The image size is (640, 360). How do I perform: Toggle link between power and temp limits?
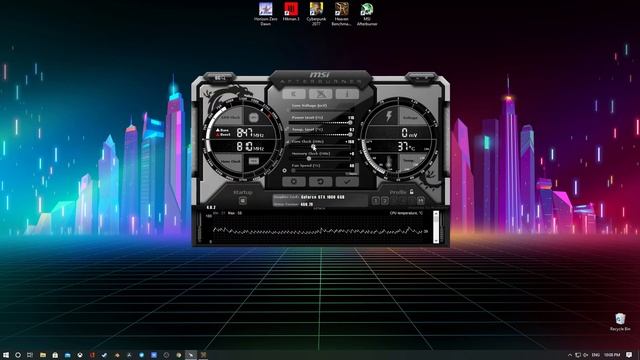pyautogui.click(x=287, y=129)
